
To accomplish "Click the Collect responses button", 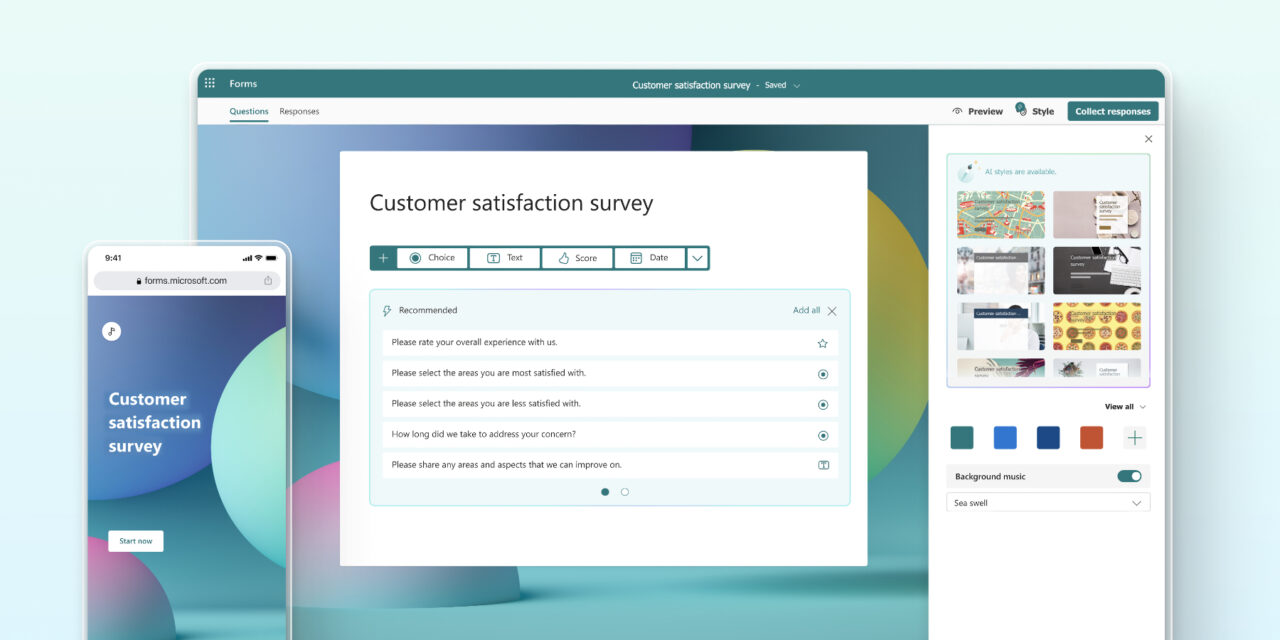I will 1112,112.
